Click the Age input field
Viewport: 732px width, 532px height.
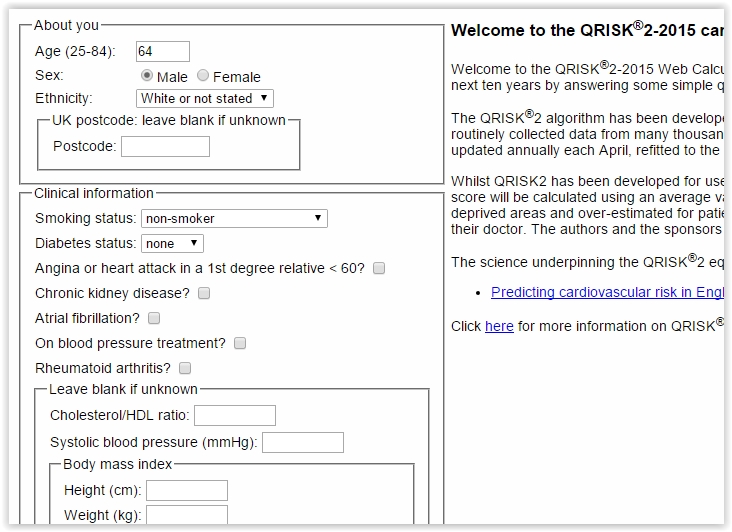pos(163,51)
